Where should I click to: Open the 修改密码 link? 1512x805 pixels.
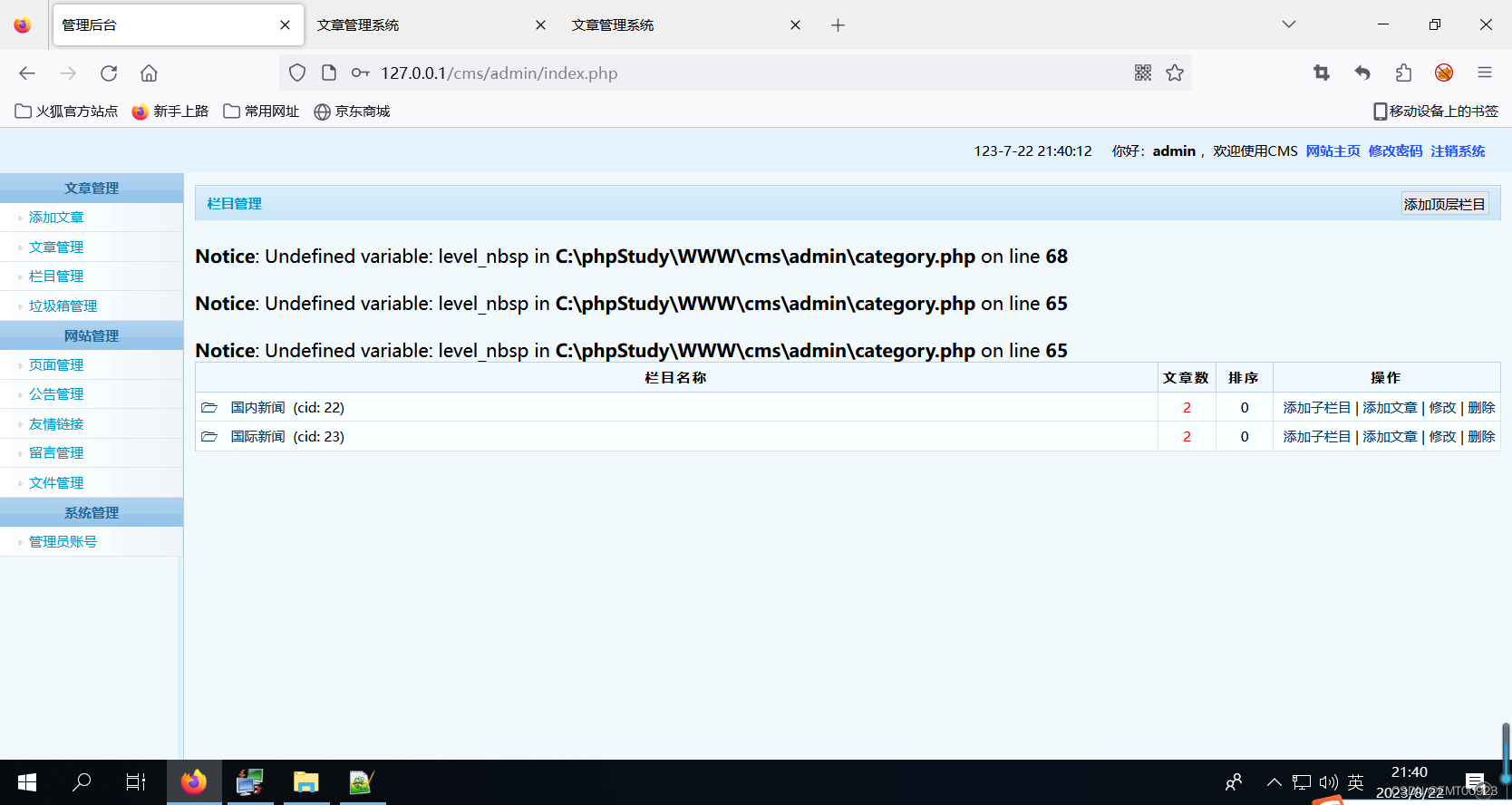click(1395, 151)
